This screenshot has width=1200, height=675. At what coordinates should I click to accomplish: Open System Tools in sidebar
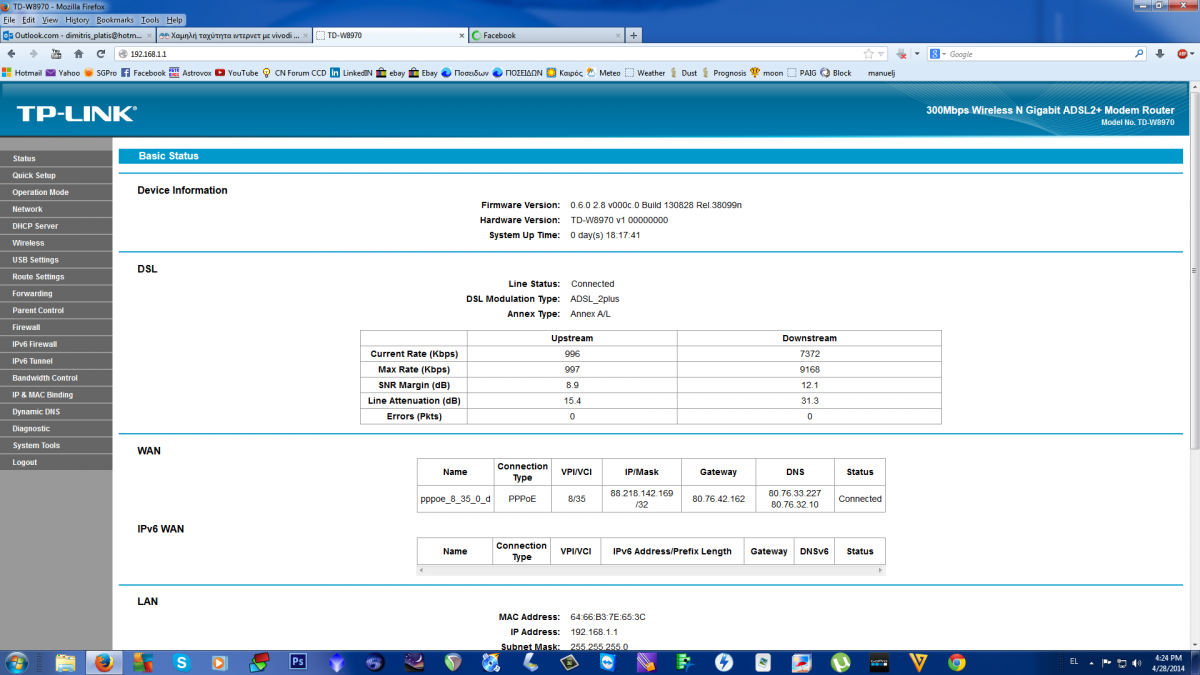point(56,445)
